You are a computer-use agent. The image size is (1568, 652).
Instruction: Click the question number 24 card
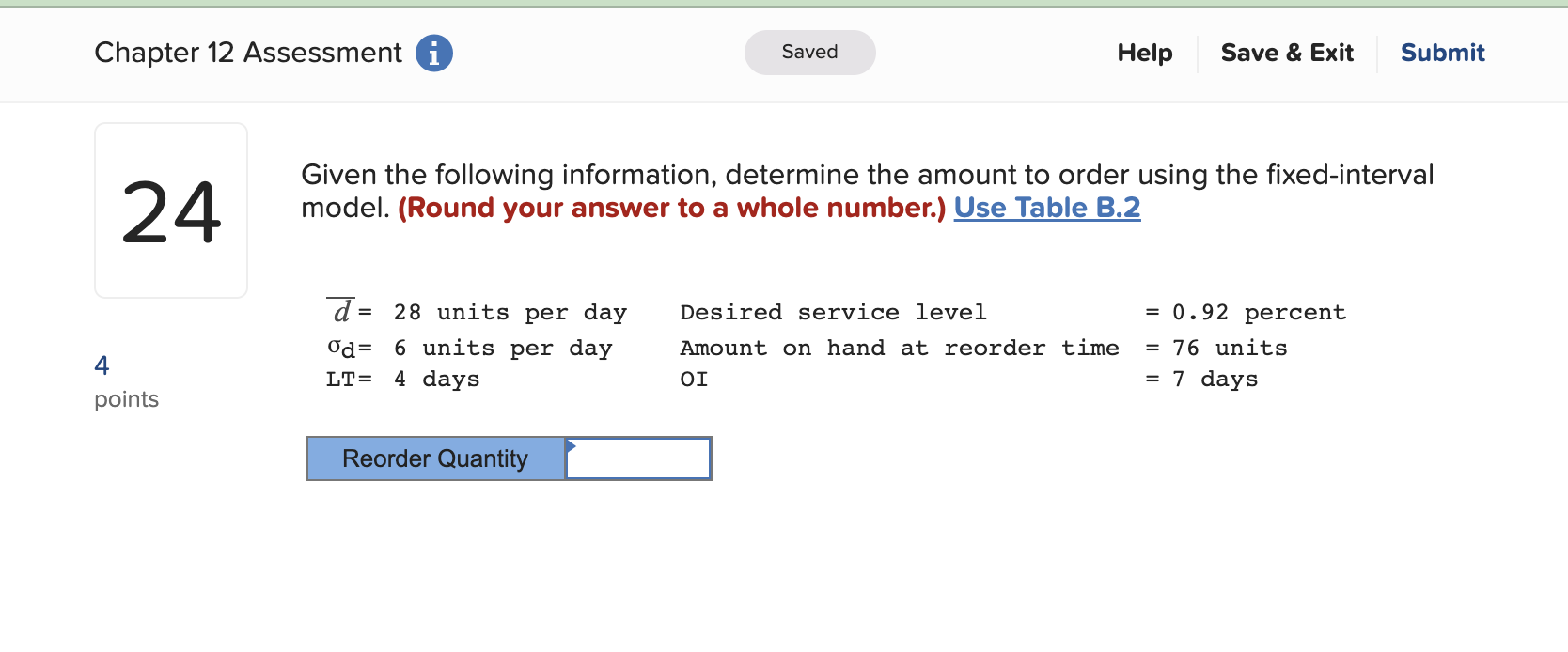[x=170, y=210]
